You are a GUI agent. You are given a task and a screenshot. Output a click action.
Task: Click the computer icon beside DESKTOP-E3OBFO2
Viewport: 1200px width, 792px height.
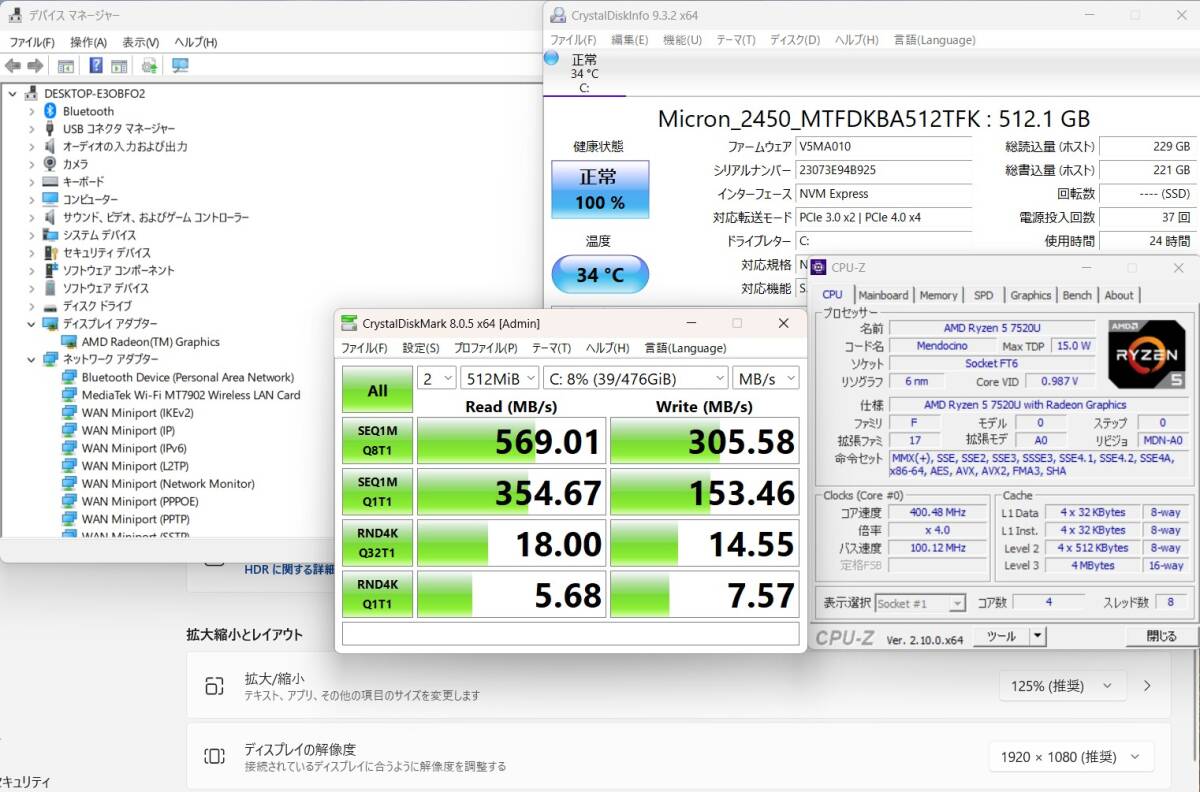[32, 93]
